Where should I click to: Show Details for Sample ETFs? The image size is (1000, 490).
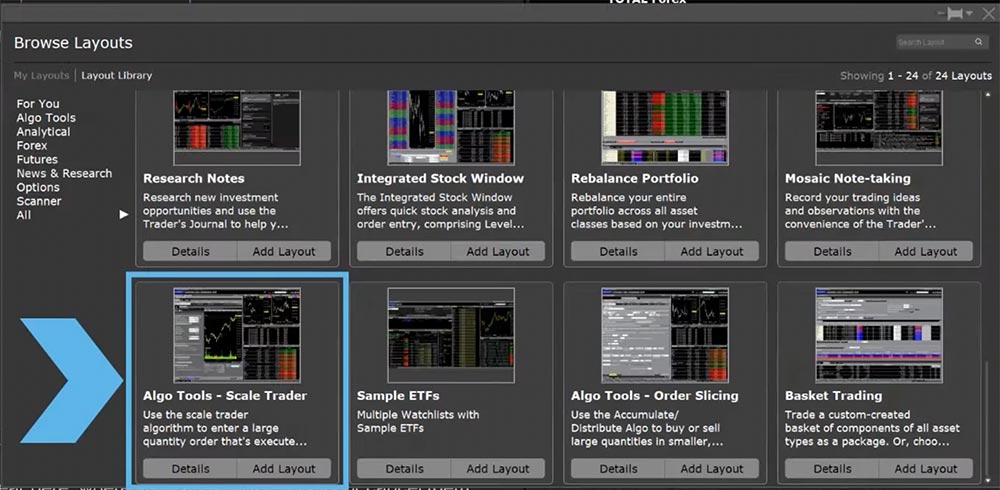[x=404, y=468]
